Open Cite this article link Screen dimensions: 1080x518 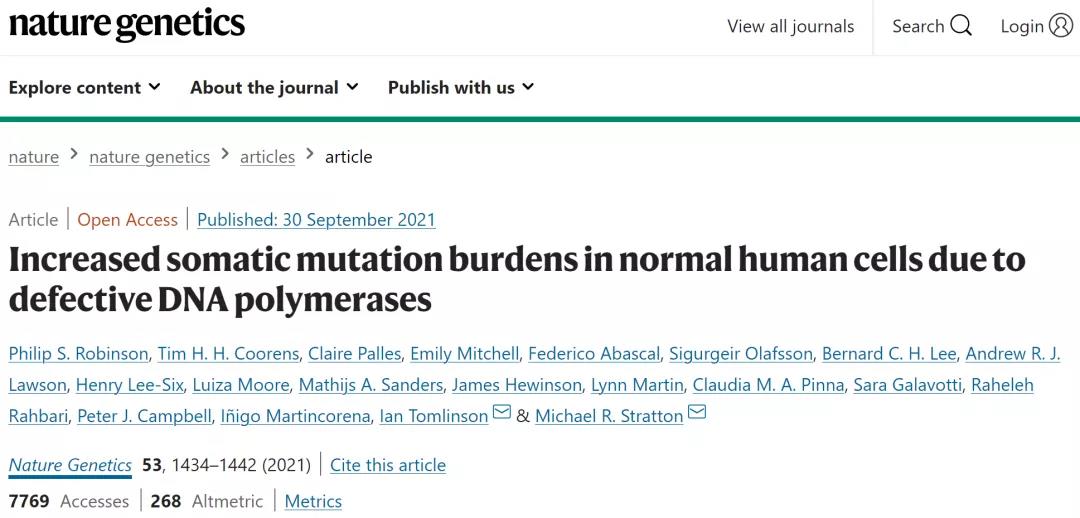pos(388,465)
